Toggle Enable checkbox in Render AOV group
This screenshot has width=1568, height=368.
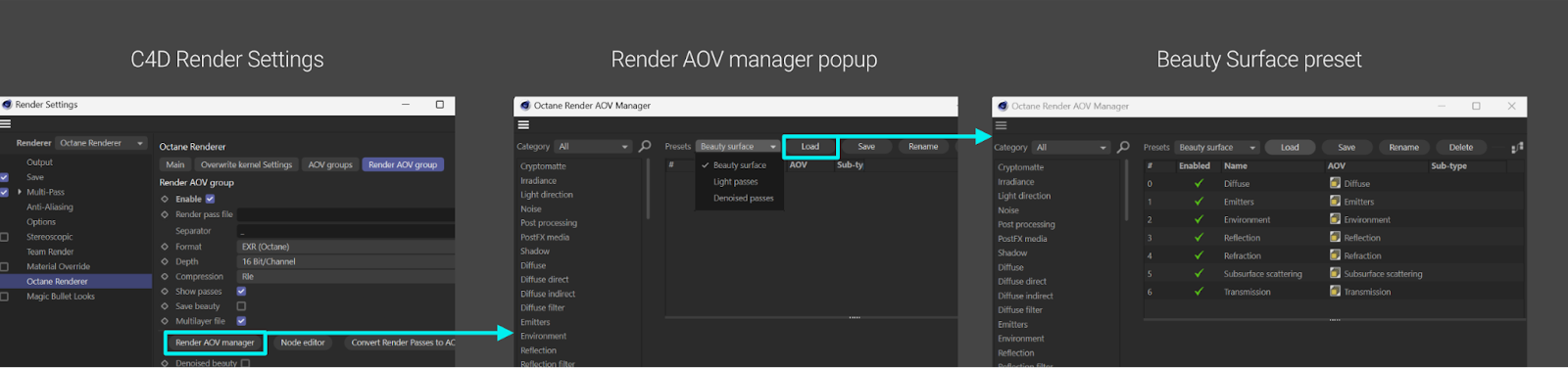pos(210,199)
